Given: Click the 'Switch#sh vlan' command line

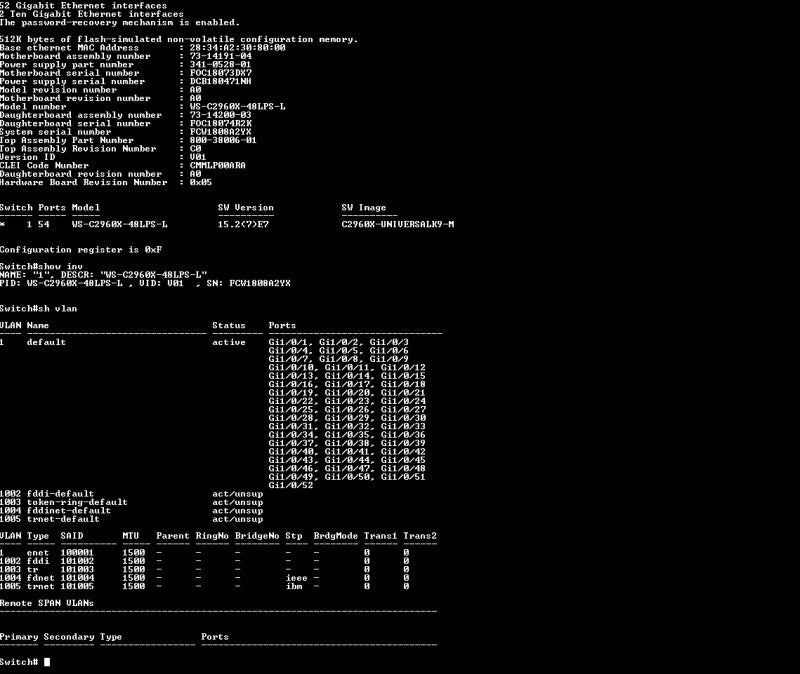Looking at the screenshot, I should [38, 309].
